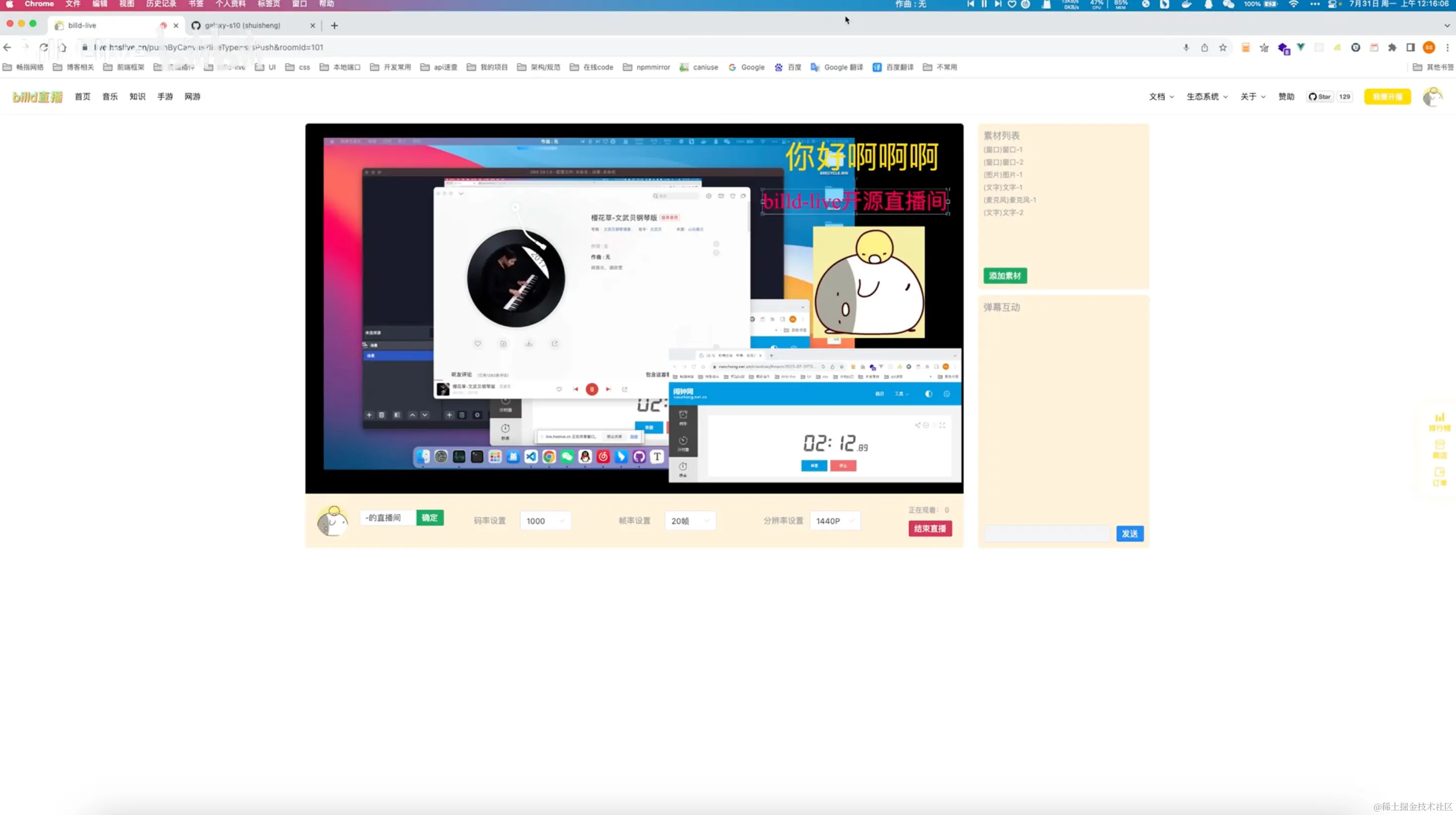1456x815 pixels.
Task: Open the bitrate 1000 dropdown
Action: [545, 521]
